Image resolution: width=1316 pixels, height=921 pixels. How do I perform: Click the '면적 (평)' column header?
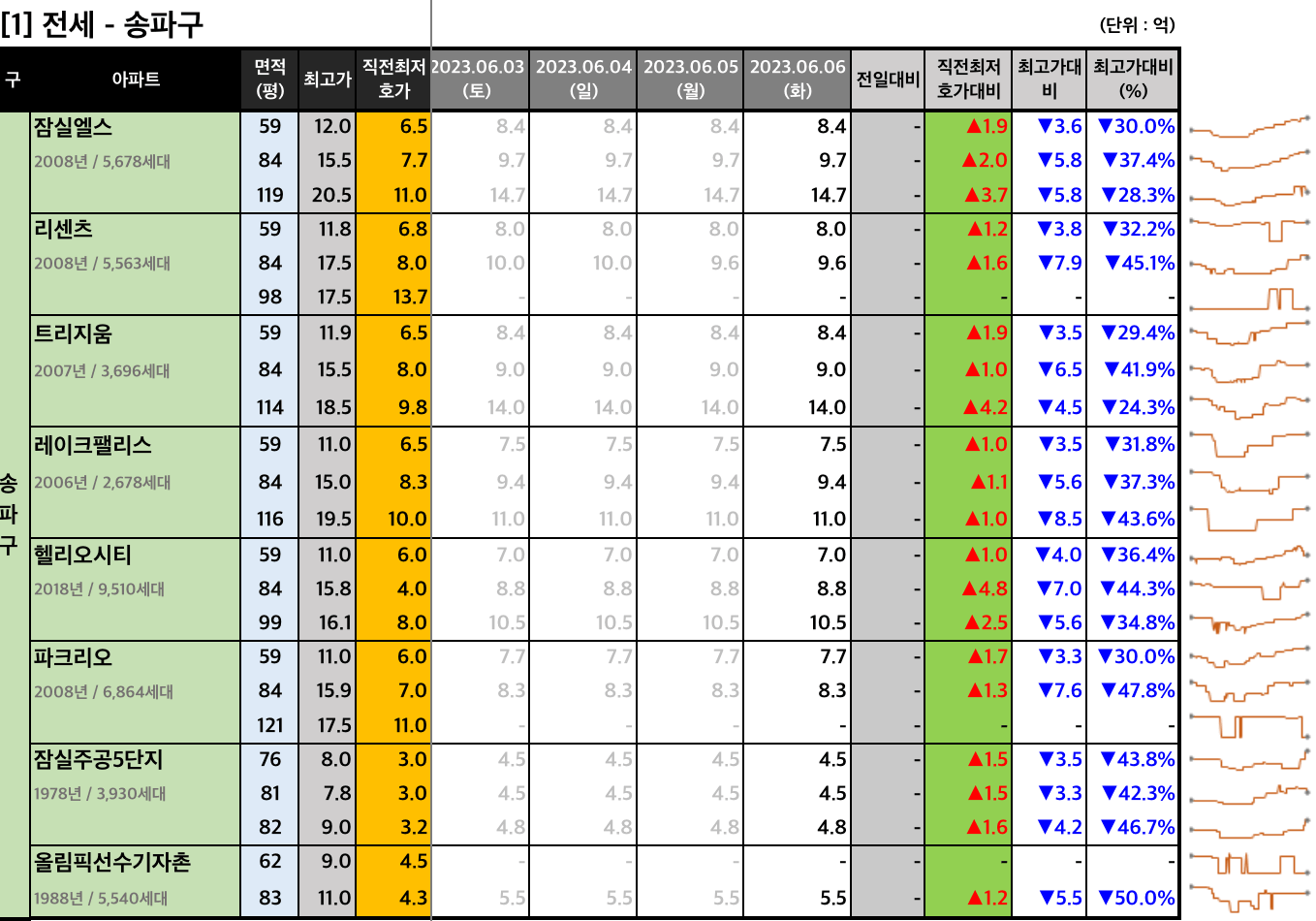click(269, 79)
